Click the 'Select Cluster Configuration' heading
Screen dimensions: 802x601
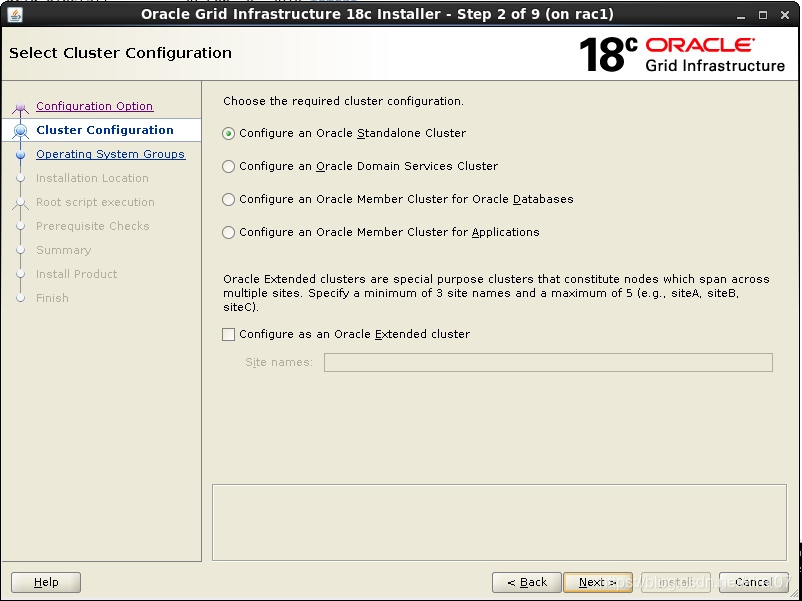coord(120,53)
